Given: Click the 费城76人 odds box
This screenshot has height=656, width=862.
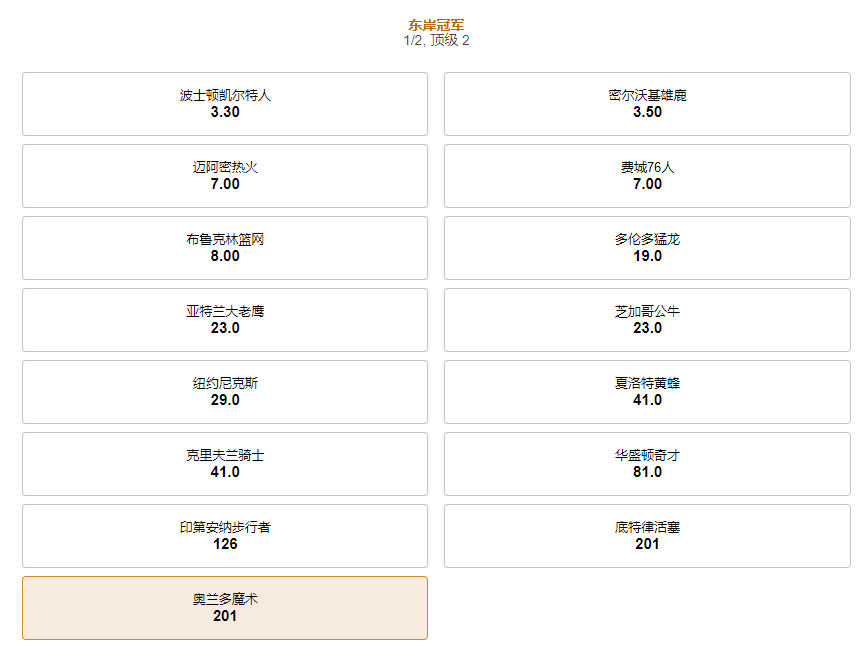Looking at the screenshot, I should [647, 176].
